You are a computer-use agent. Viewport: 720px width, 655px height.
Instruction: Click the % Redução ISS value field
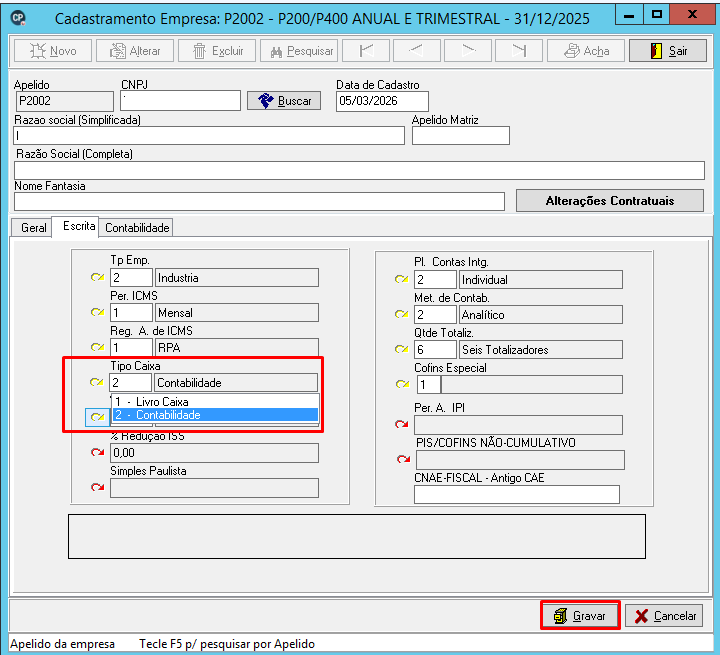(214, 453)
